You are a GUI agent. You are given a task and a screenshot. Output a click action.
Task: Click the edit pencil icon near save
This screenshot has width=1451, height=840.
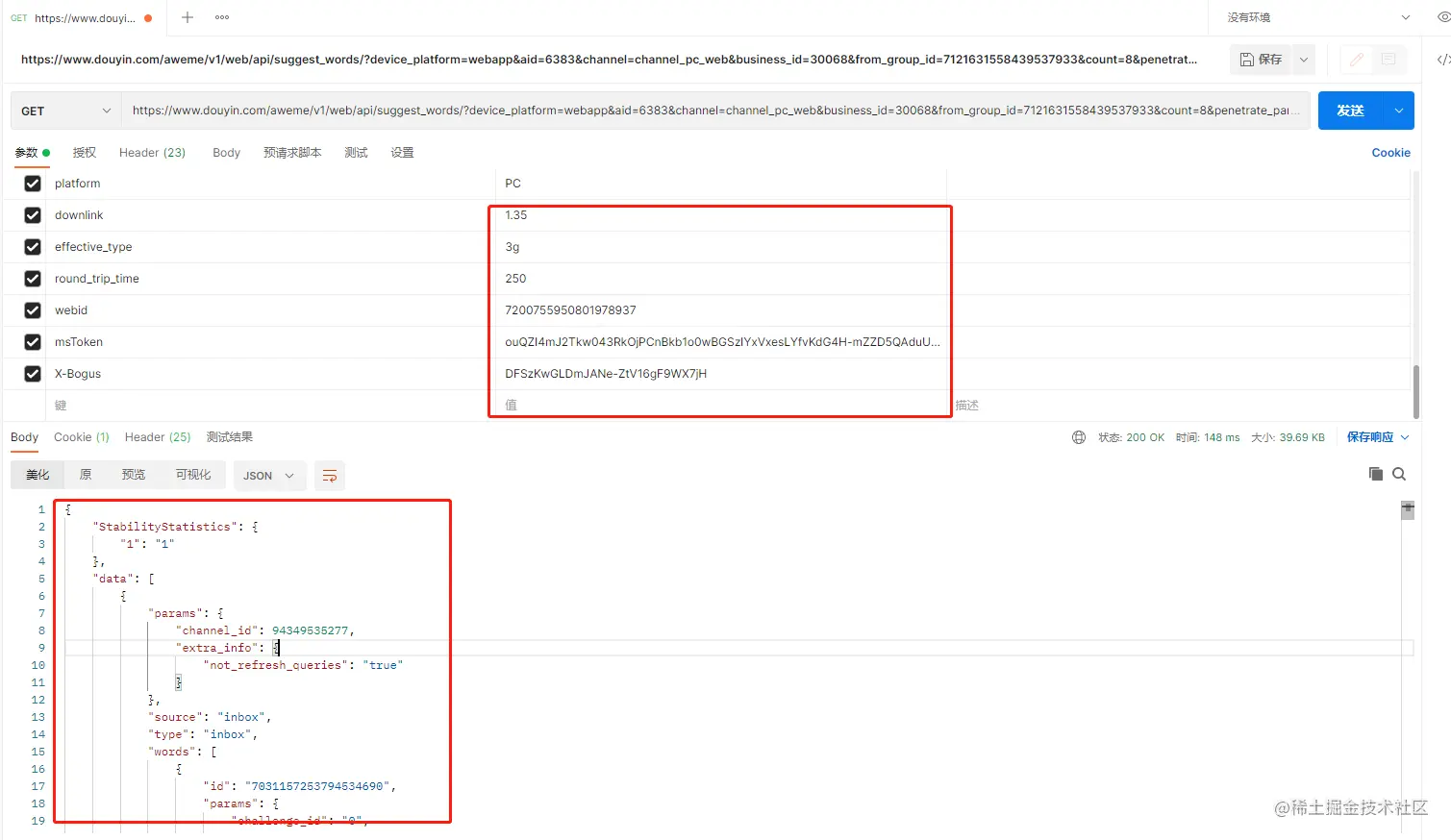pyautogui.click(x=1356, y=60)
